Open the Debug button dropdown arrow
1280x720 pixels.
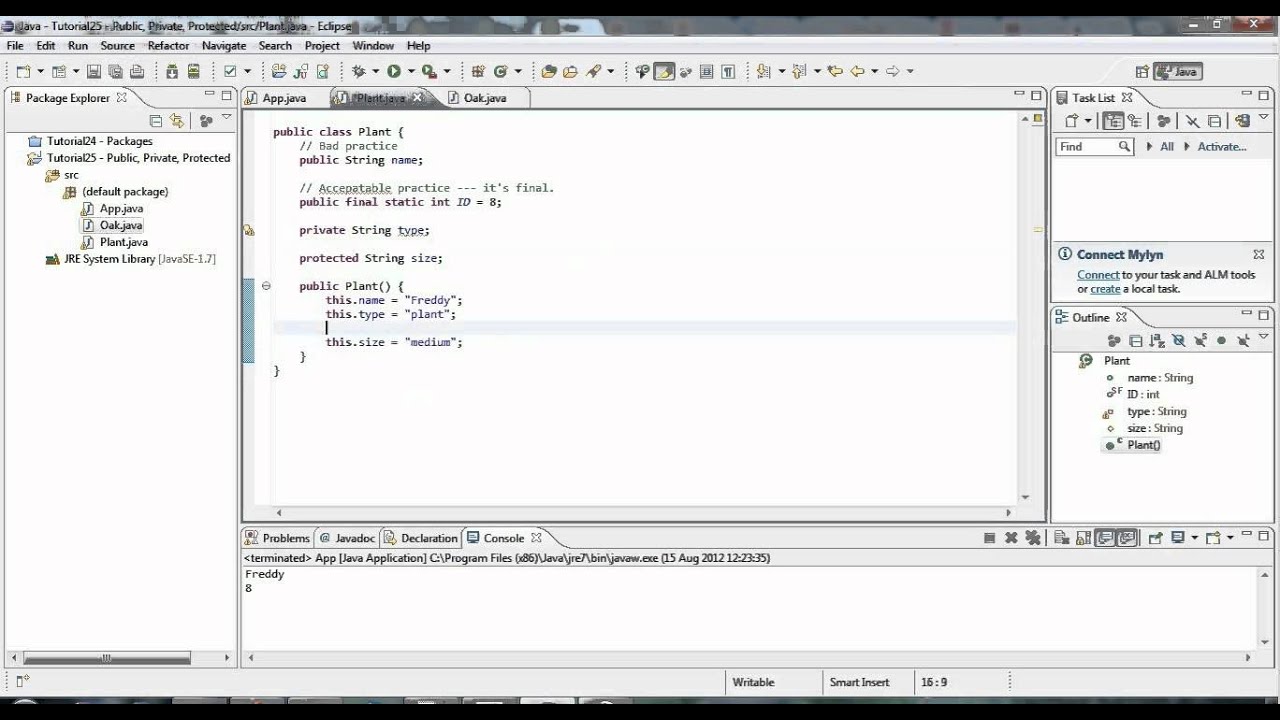coord(375,71)
